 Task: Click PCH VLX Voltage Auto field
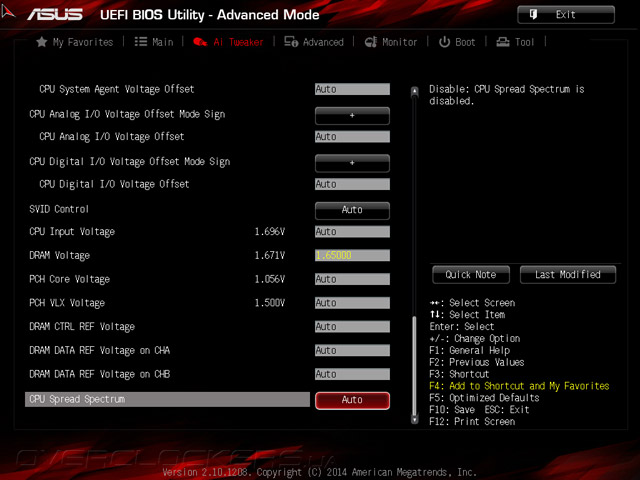coord(352,303)
